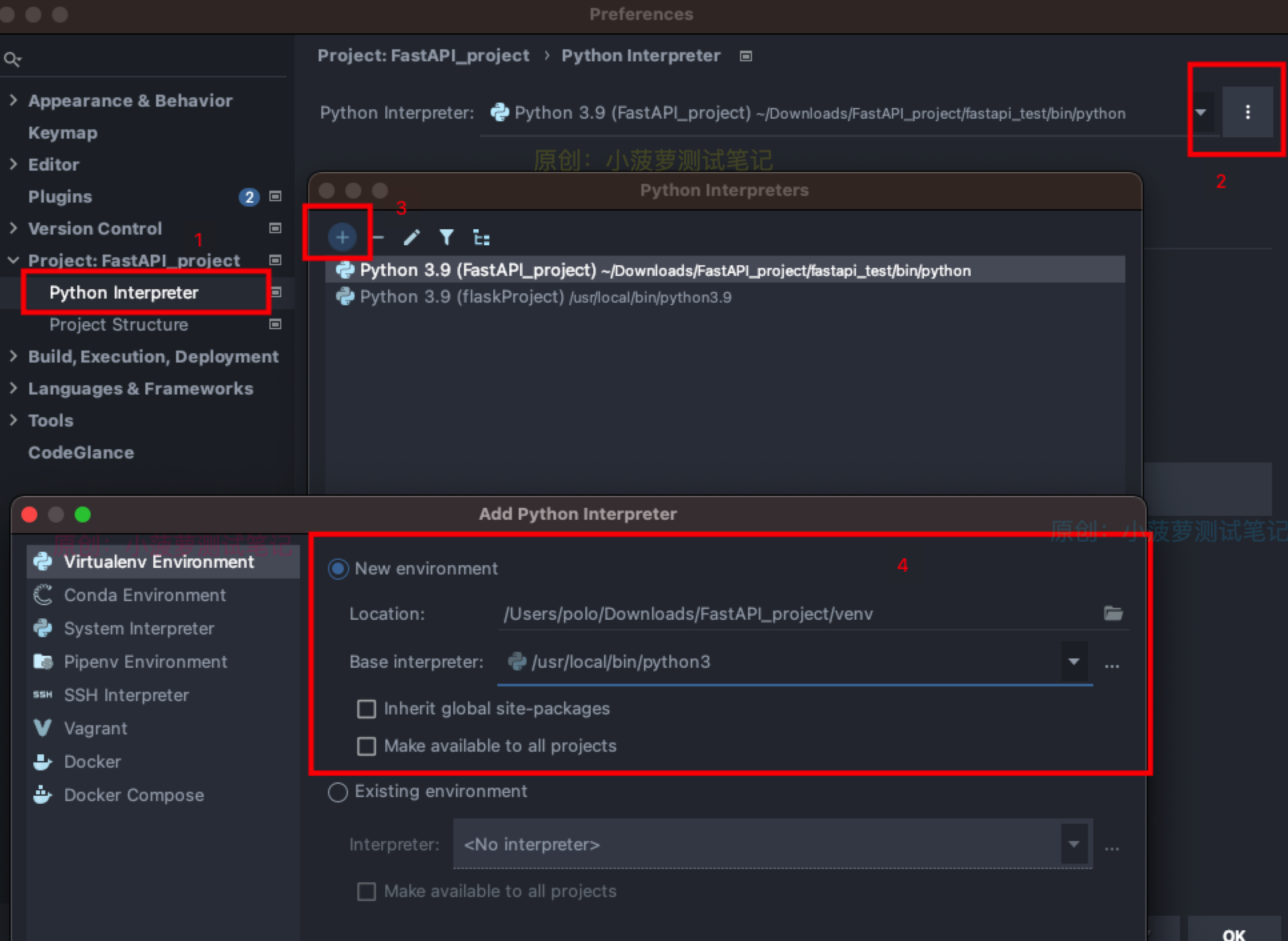Select Conda Environment
Viewport: 1288px width, 941px height.
[163, 595]
